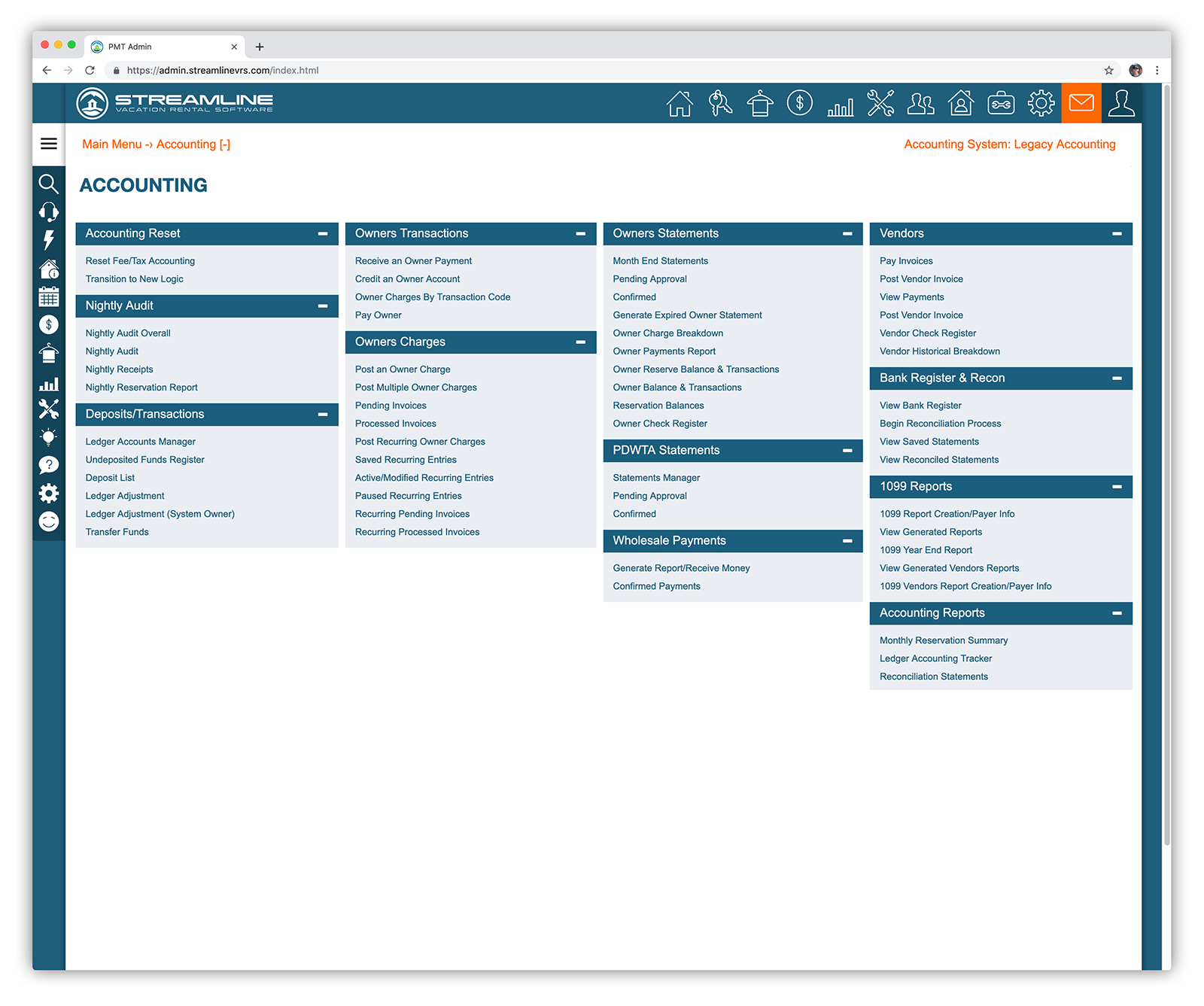
Task: Select the maintenance tools icon in top toolbar
Action: (x=880, y=103)
